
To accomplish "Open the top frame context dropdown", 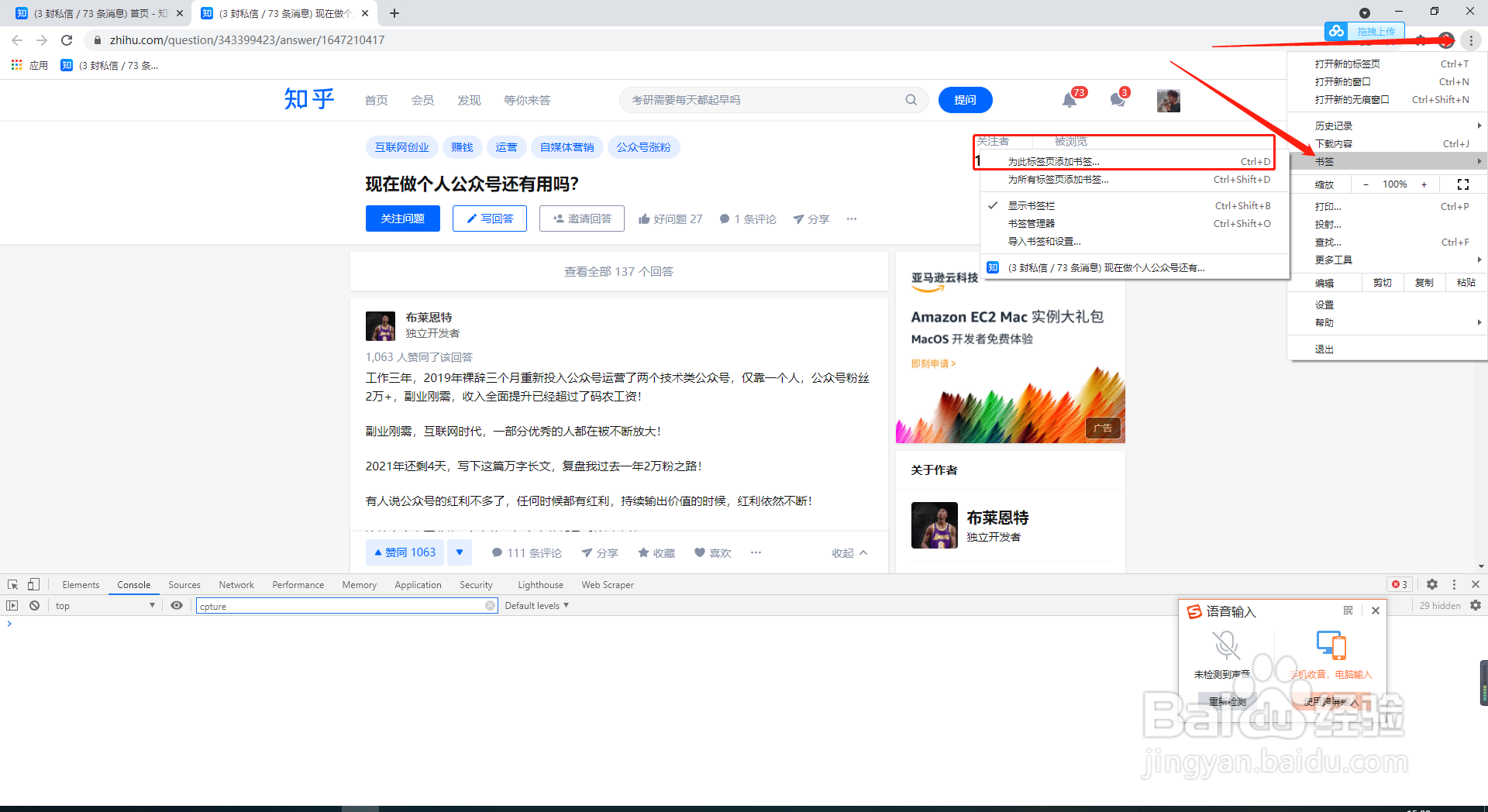I will [x=105, y=605].
